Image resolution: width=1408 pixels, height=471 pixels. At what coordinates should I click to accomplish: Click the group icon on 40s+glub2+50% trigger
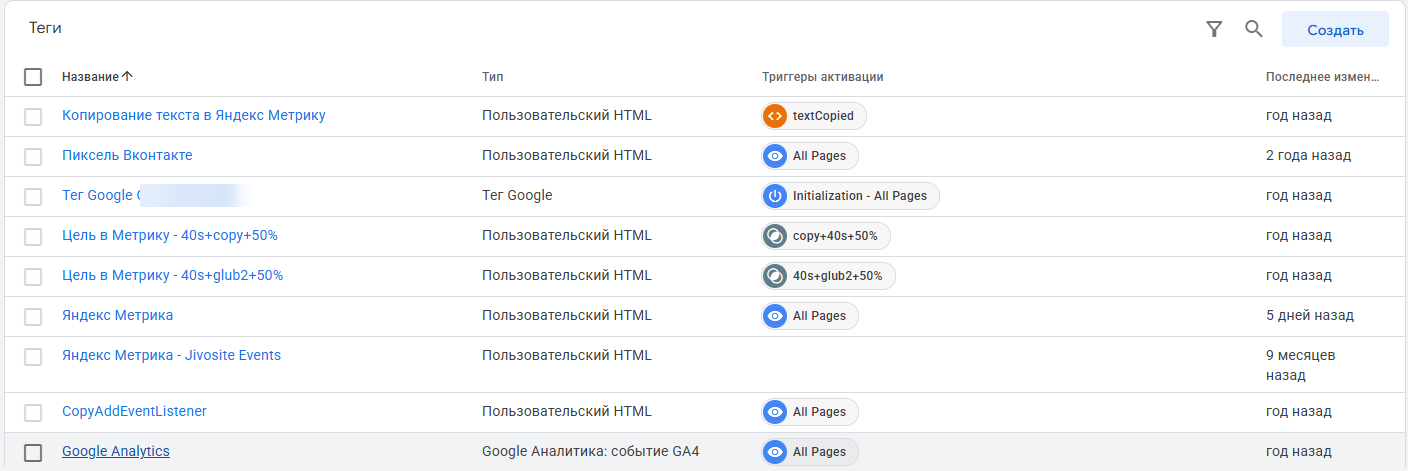pyautogui.click(x=774, y=276)
